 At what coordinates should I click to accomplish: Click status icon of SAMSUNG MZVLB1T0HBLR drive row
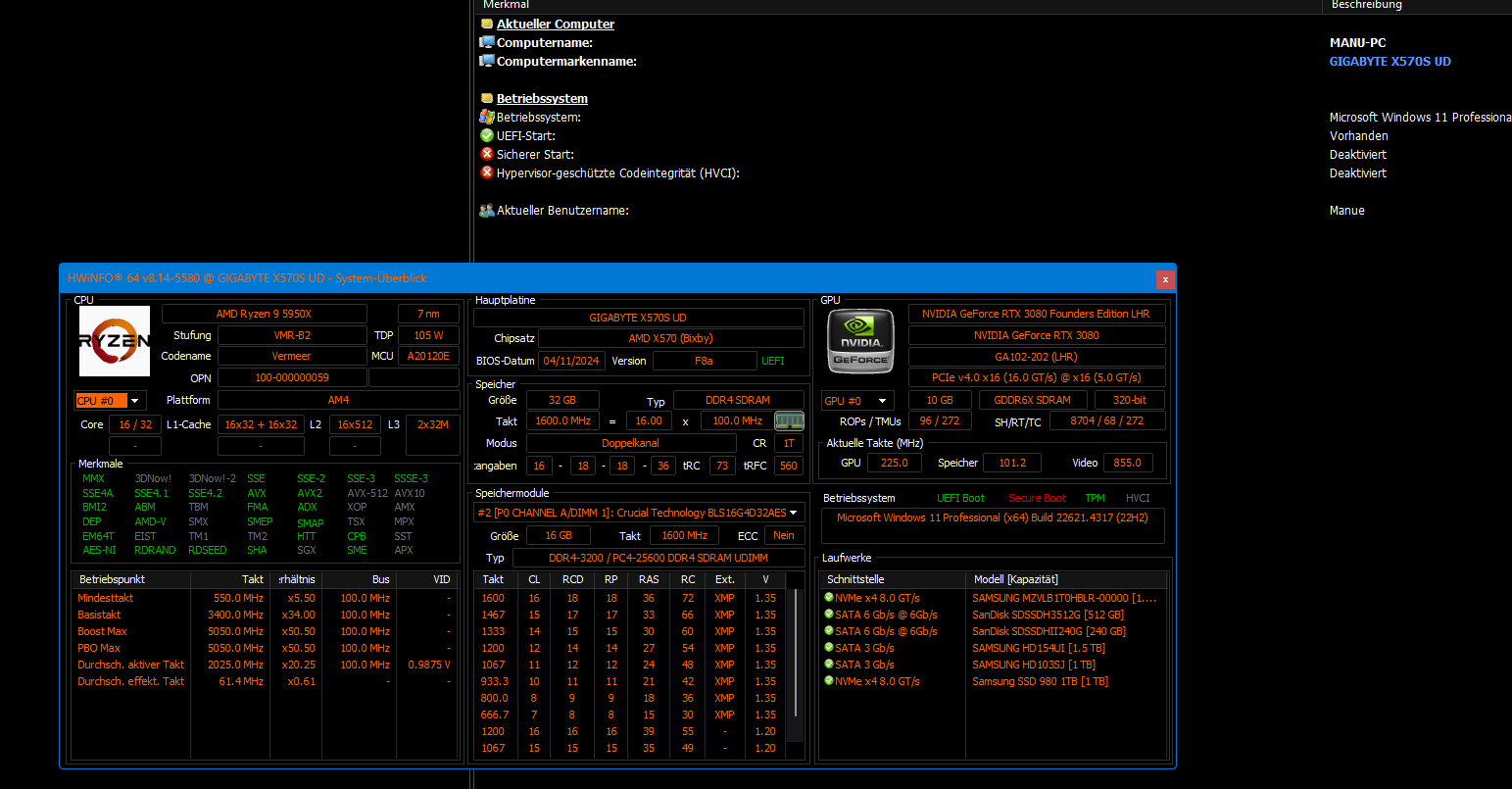point(829,597)
